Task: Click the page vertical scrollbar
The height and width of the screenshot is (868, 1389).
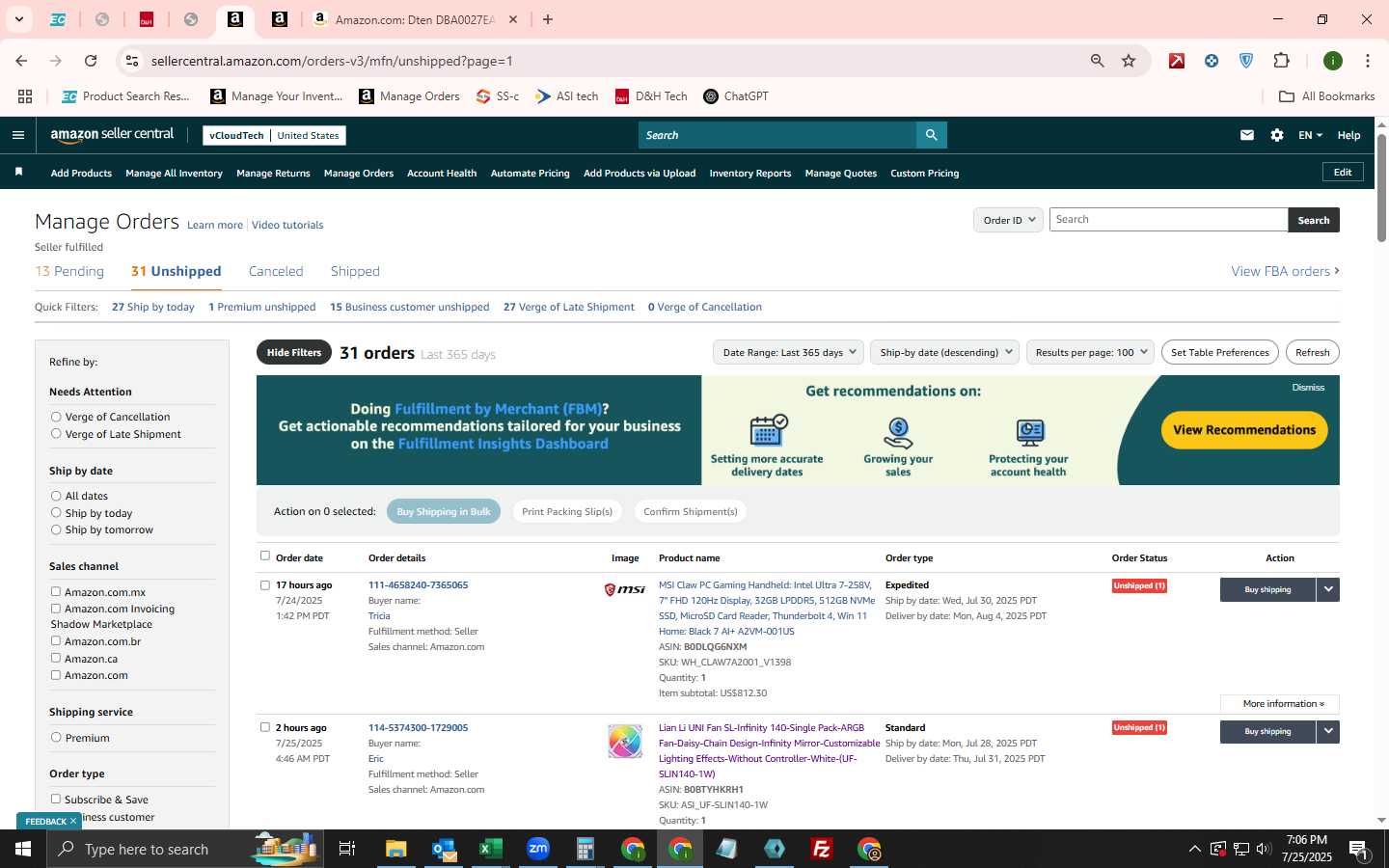Action: (x=1381, y=188)
